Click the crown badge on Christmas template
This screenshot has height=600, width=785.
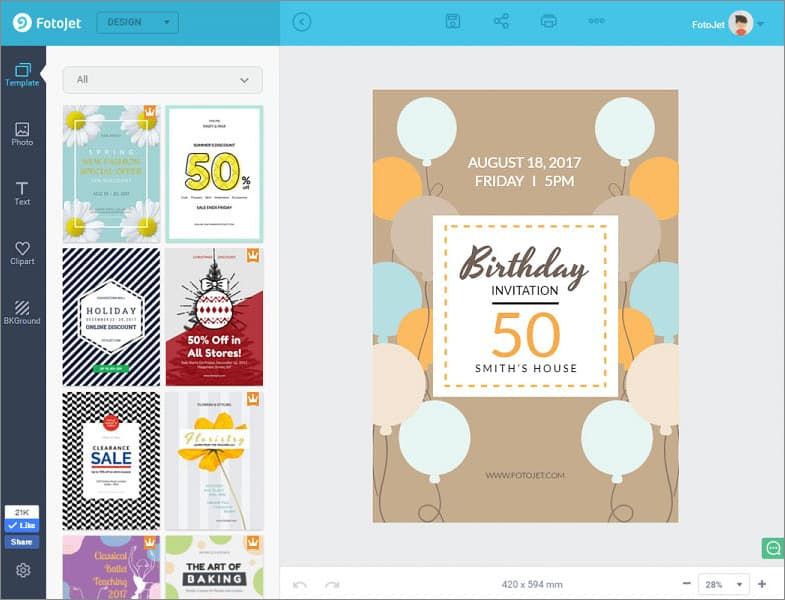(x=253, y=255)
